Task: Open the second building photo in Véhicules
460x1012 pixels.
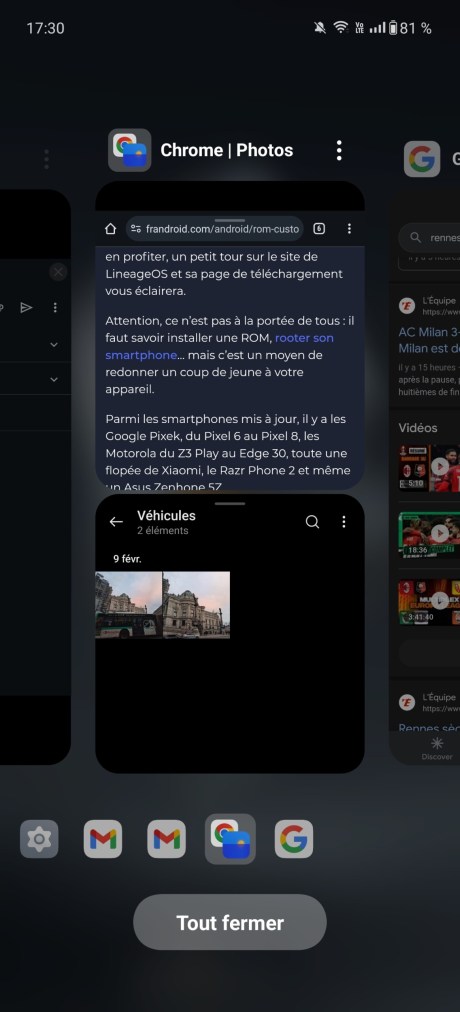Action: pos(196,605)
